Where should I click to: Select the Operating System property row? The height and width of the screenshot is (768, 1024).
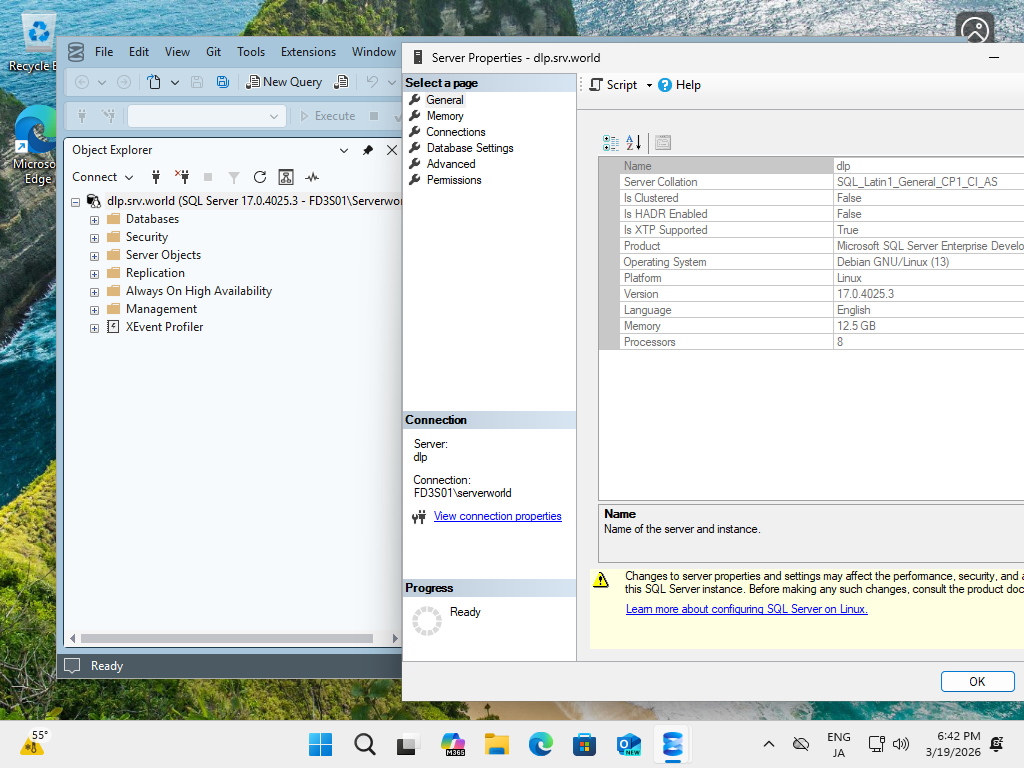(x=822, y=262)
